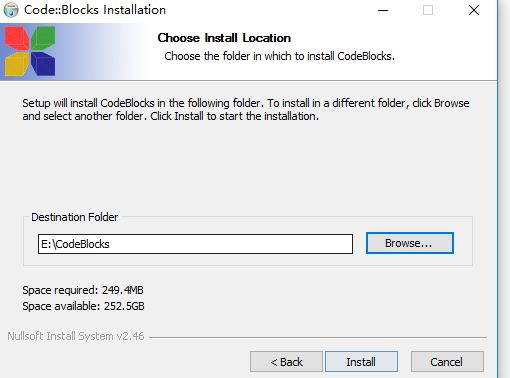
Task: Click the yellow cube of the CodeBlocks logo
Action: pos(17,64)
